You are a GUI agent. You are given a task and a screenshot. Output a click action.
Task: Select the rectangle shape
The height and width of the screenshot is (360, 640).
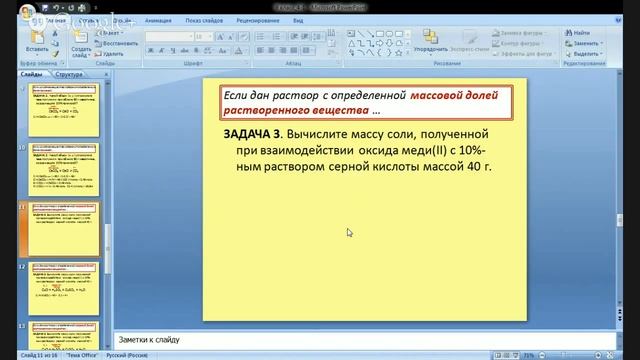tap(380, 33)
